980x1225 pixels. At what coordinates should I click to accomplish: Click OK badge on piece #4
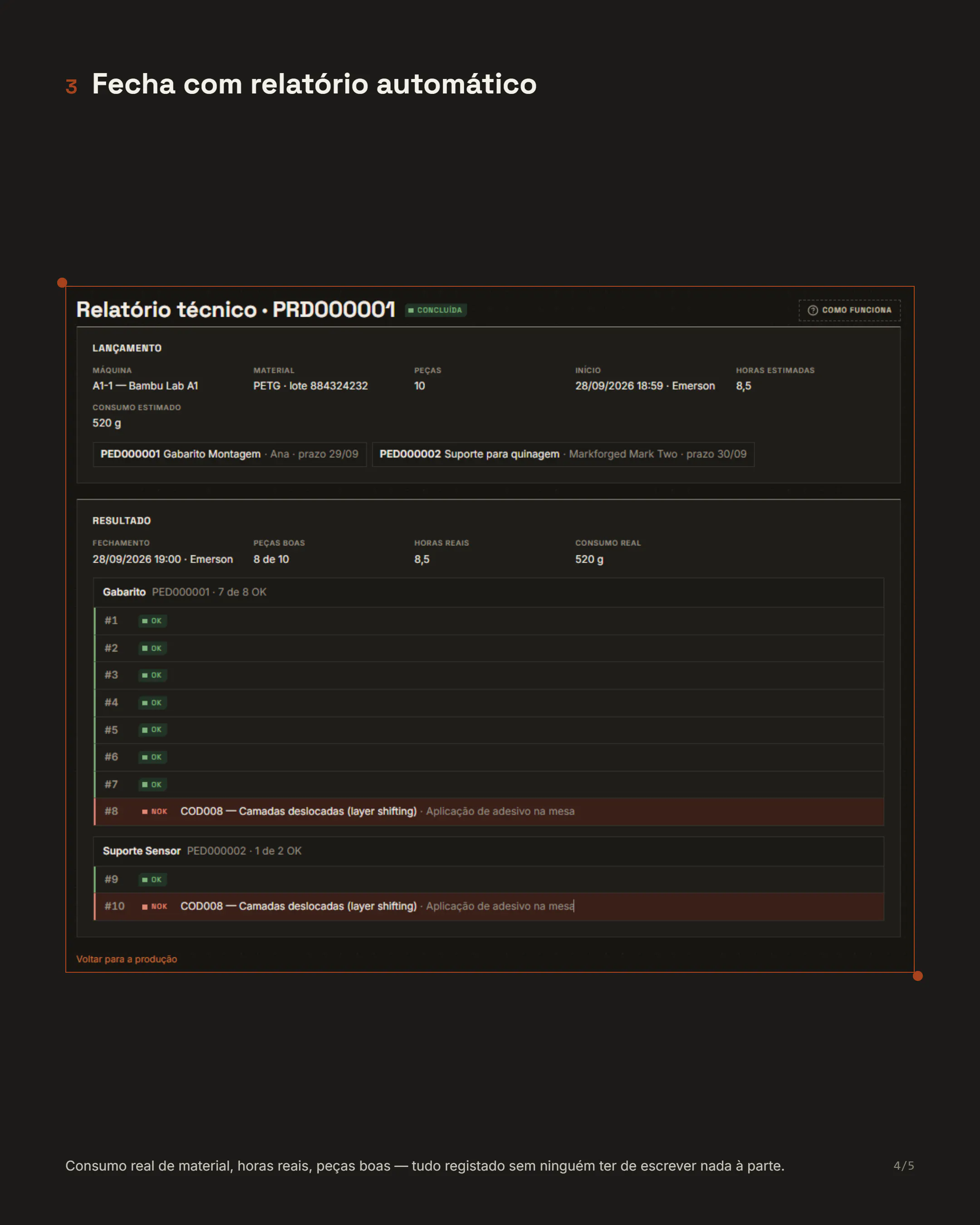pos(152,703)
